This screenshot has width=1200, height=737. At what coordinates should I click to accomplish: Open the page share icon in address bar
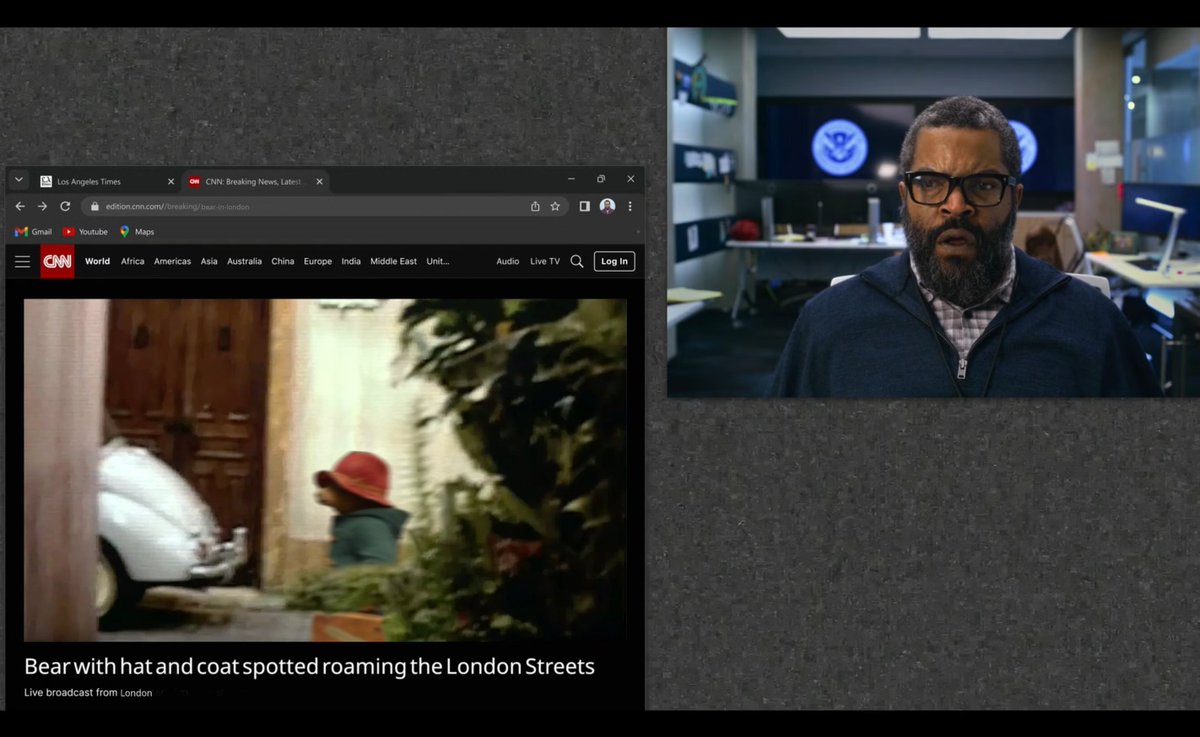tap(535, 206)
